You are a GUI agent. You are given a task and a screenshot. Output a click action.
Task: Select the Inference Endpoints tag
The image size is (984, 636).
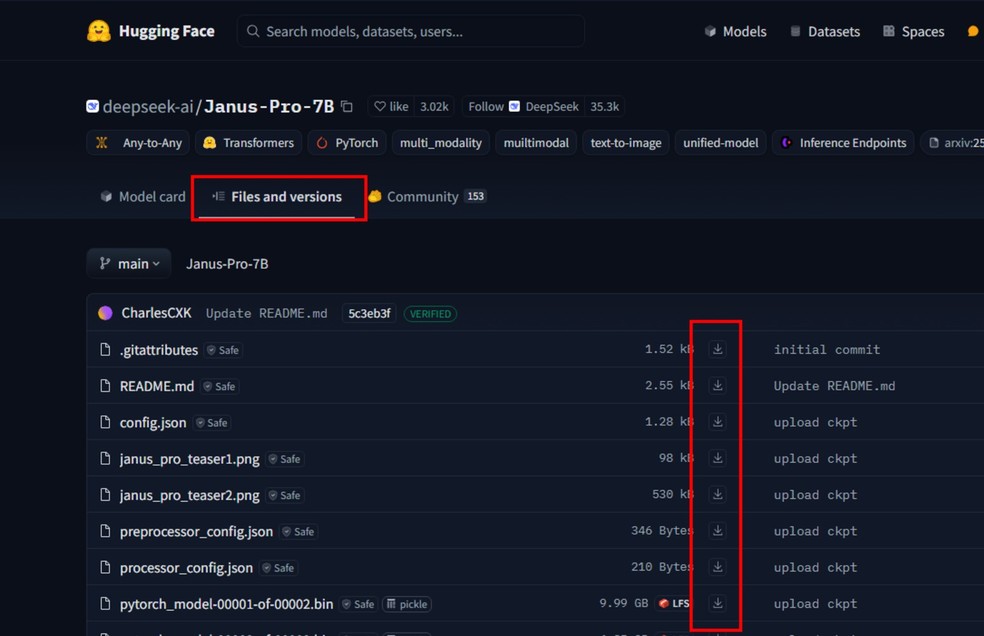843,143
